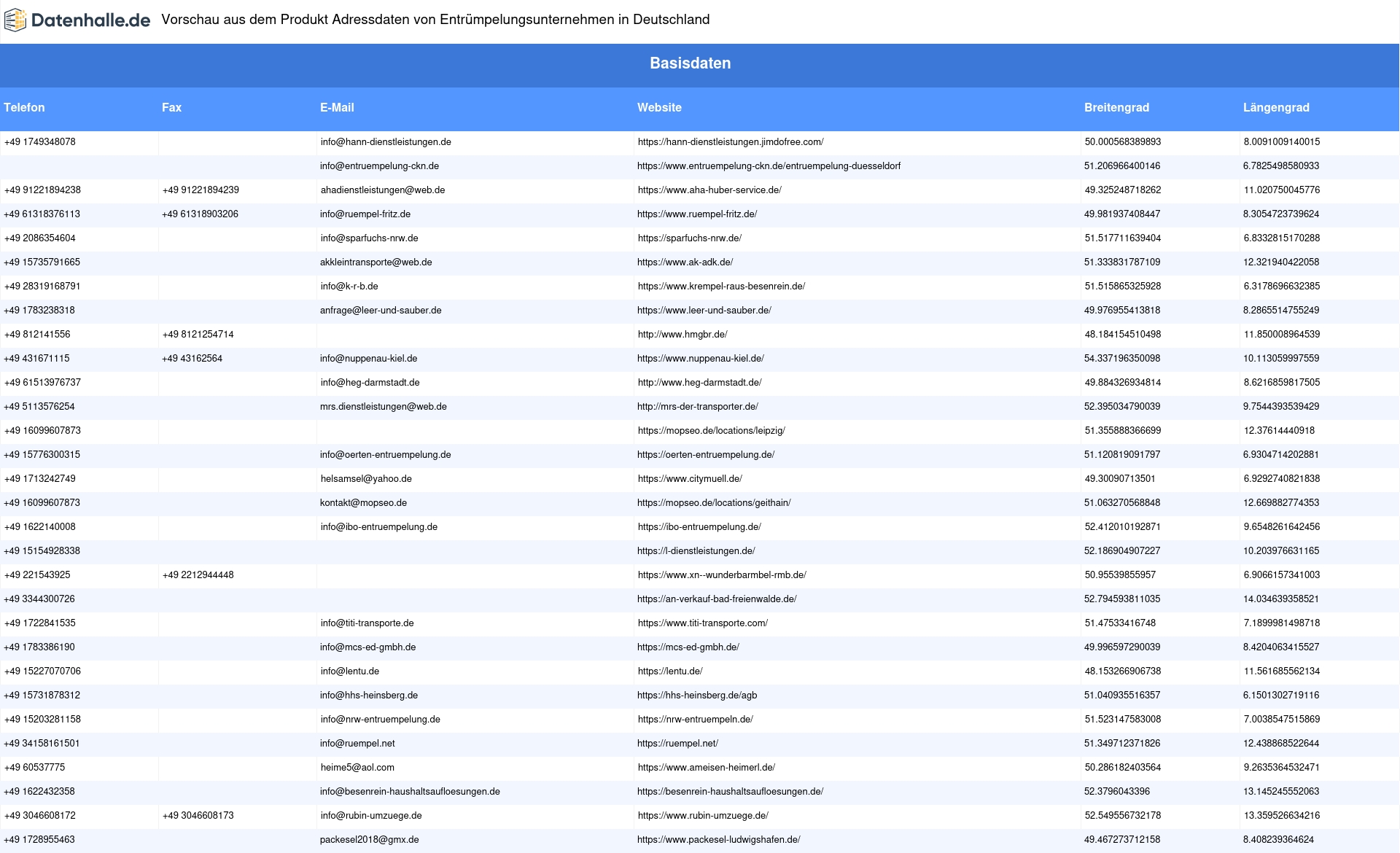Click latitude value 50.000568389893
Viewport: 1400px width, 853px height.
pos(1123,142)
